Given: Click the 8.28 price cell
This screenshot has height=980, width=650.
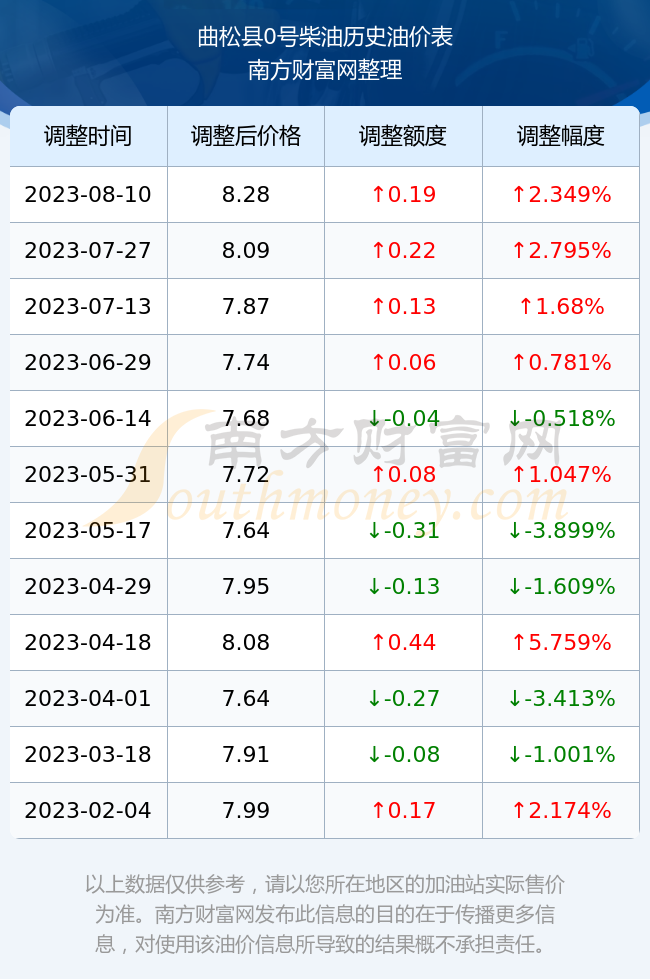Looking at the screenshot, I should (x=246, y=194).
